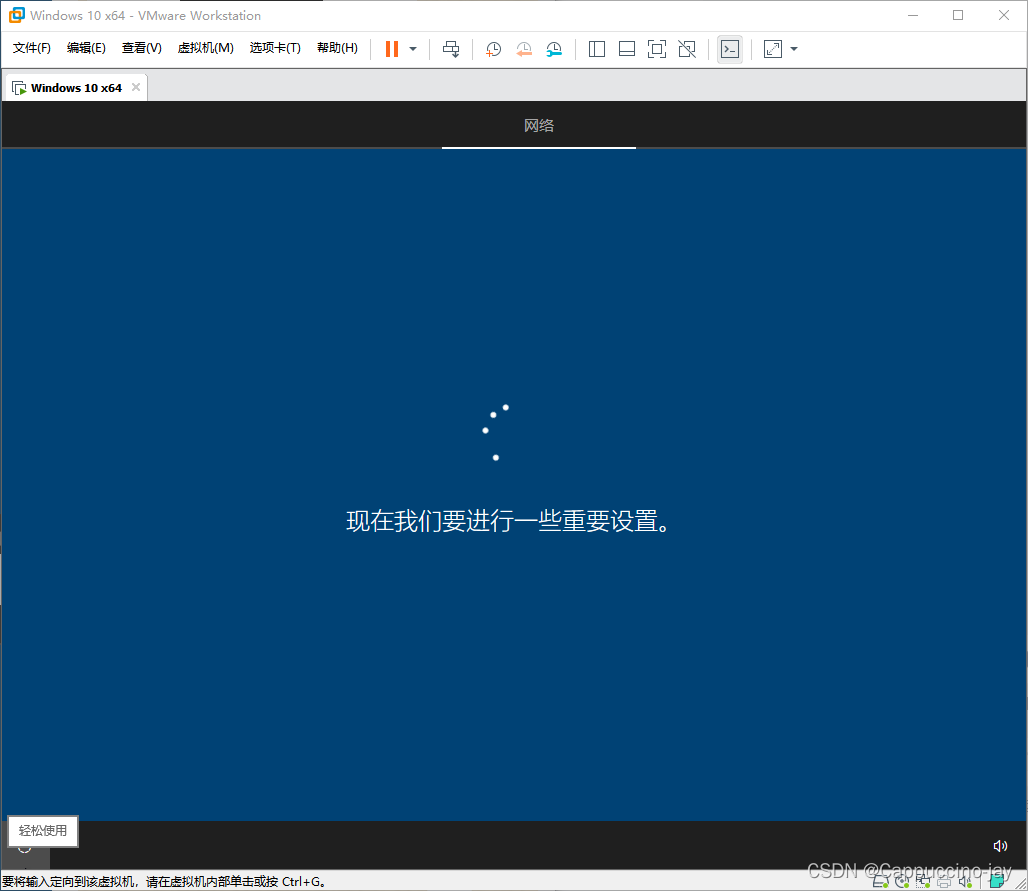Open the Snapshot Manager
This screenshot has height=891, width=1028.
point(555,48)
